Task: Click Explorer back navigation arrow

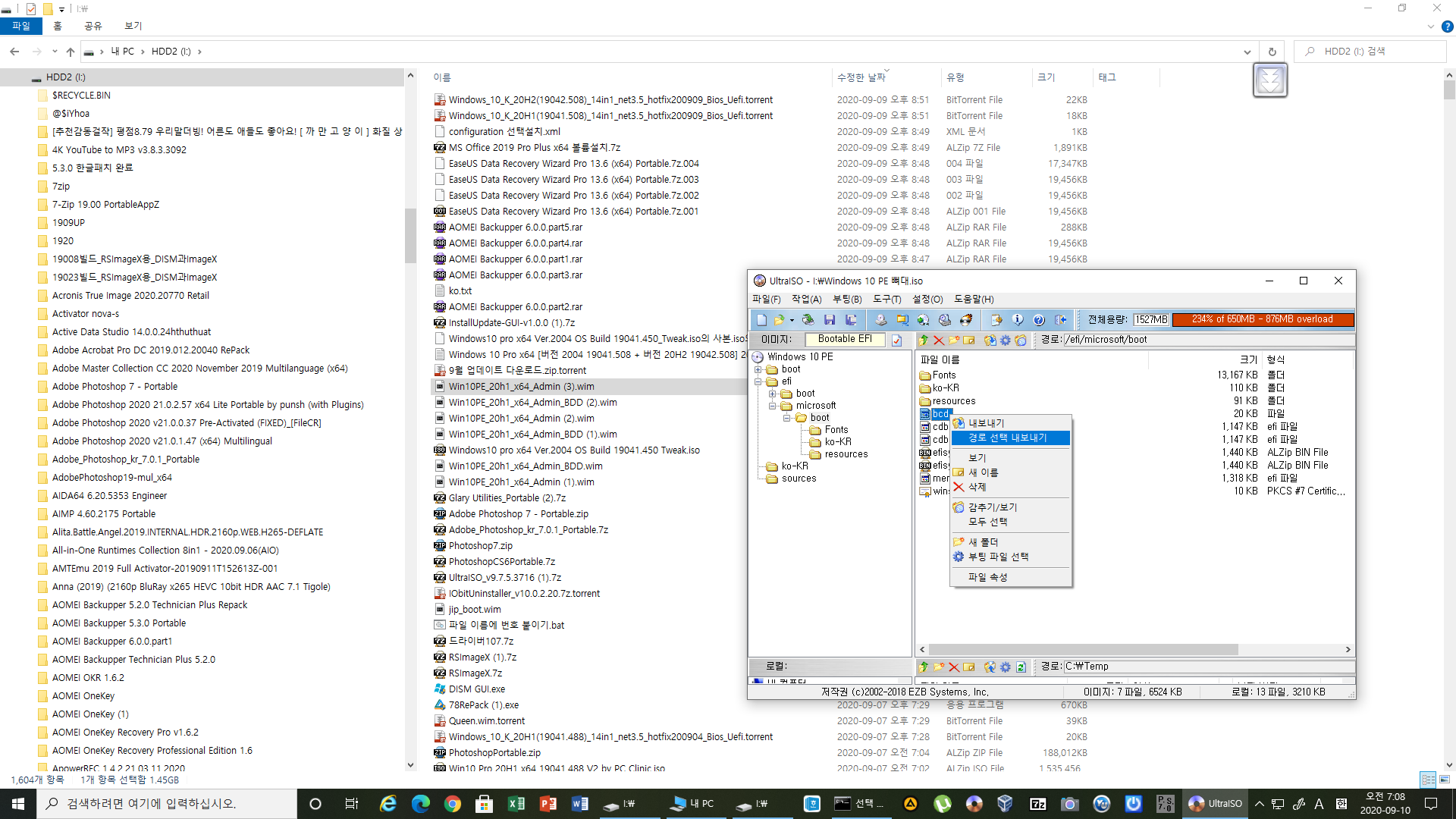Action: point(14,52)
